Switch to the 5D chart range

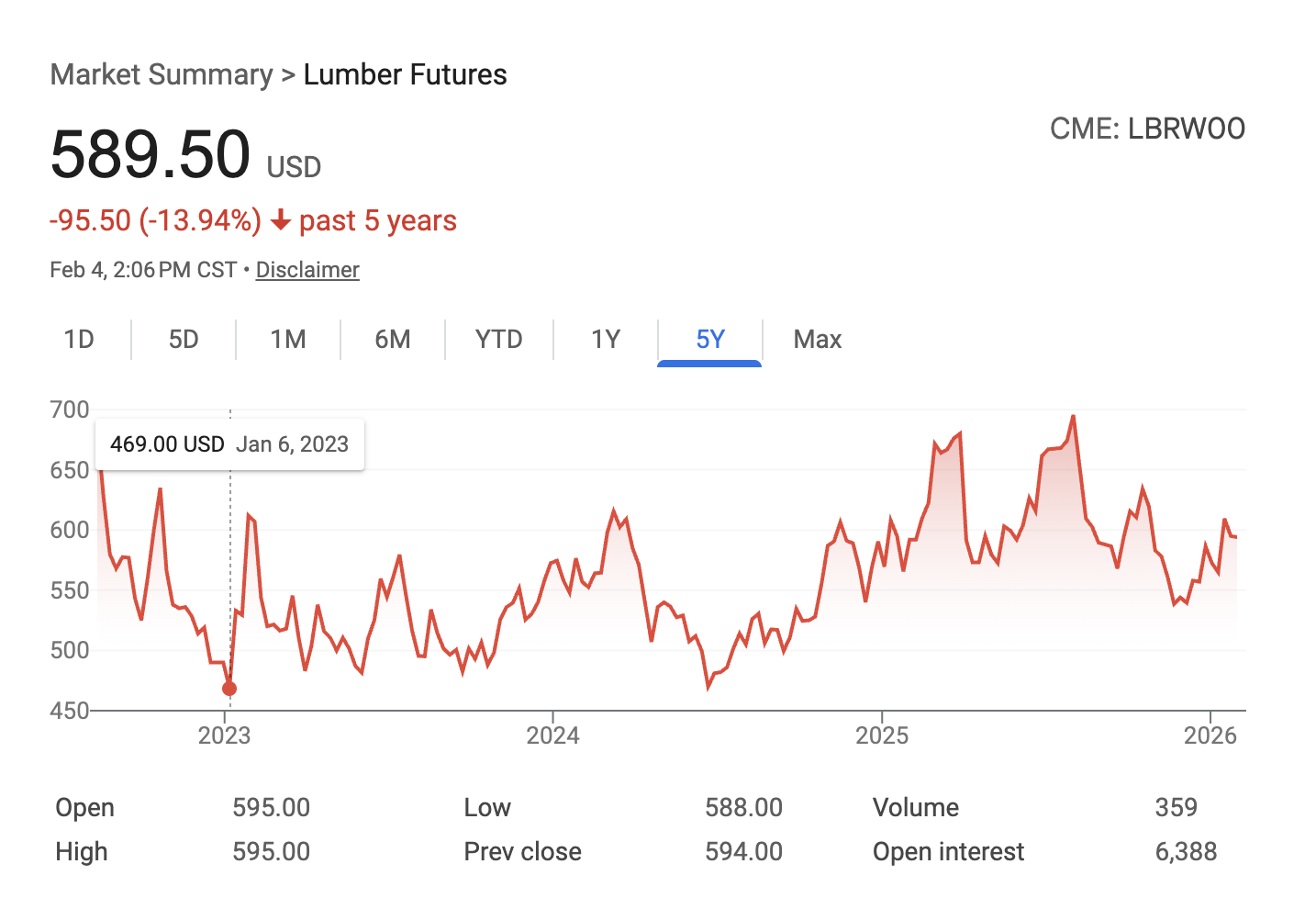click(x=184, y=340)
